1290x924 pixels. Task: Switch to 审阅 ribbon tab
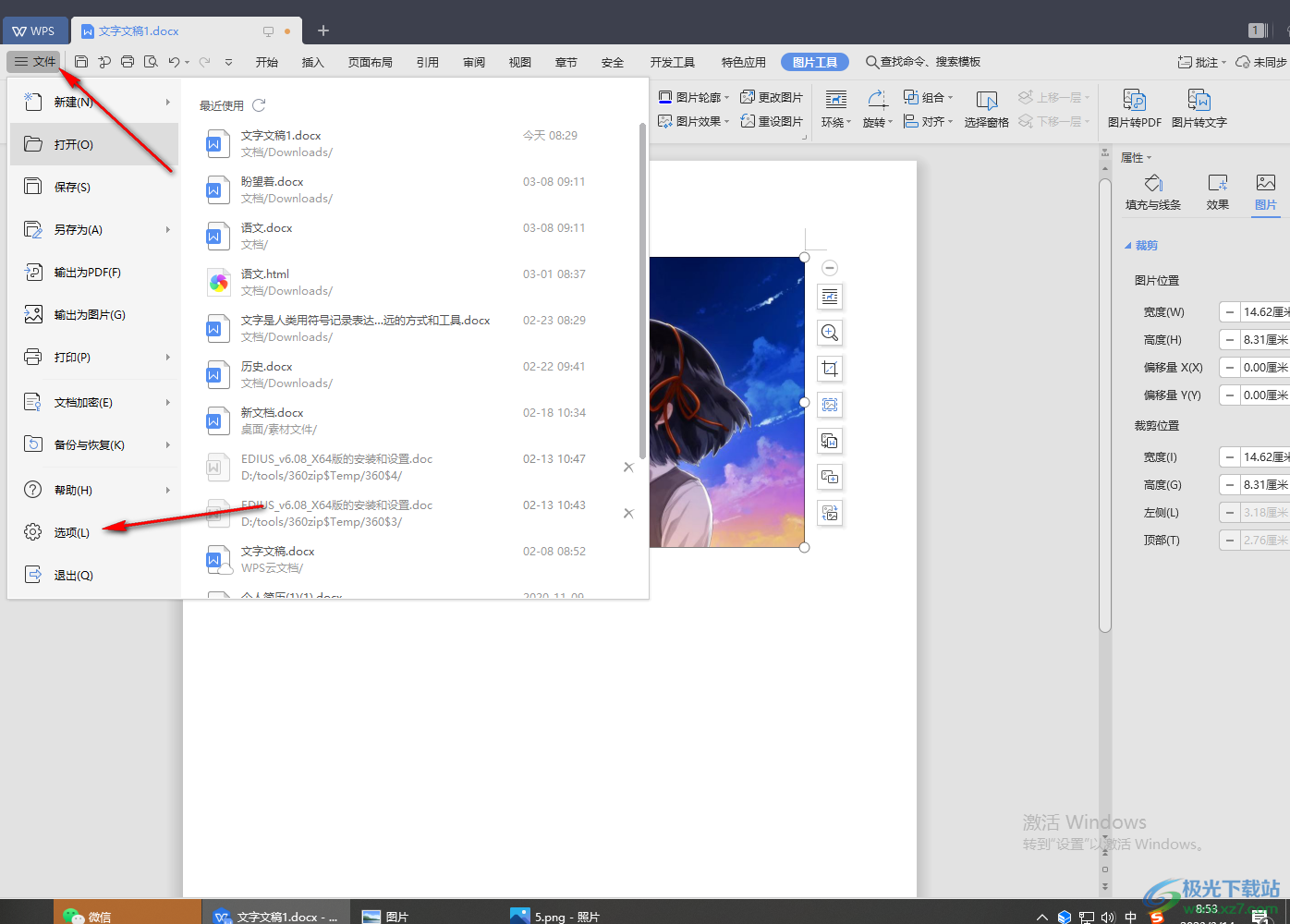474,62
